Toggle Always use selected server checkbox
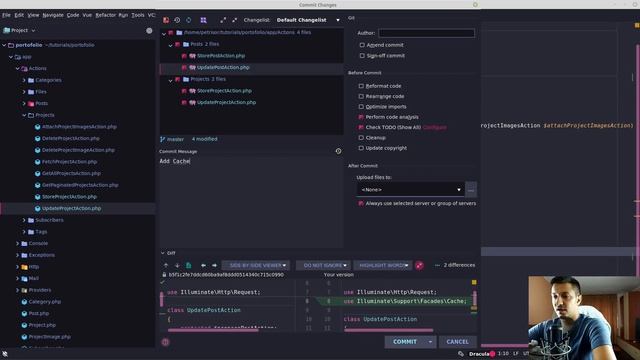The image size is (640, 360). [x=361, y=203]
